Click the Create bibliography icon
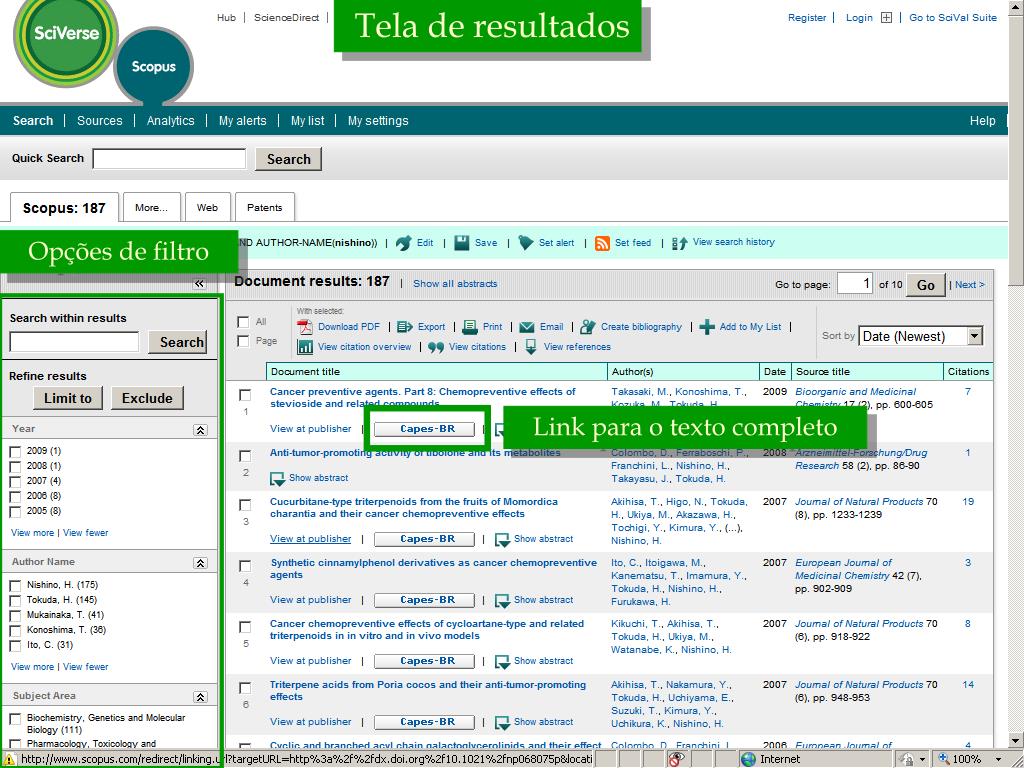1024x768 pixels. (x=588, y=327)
